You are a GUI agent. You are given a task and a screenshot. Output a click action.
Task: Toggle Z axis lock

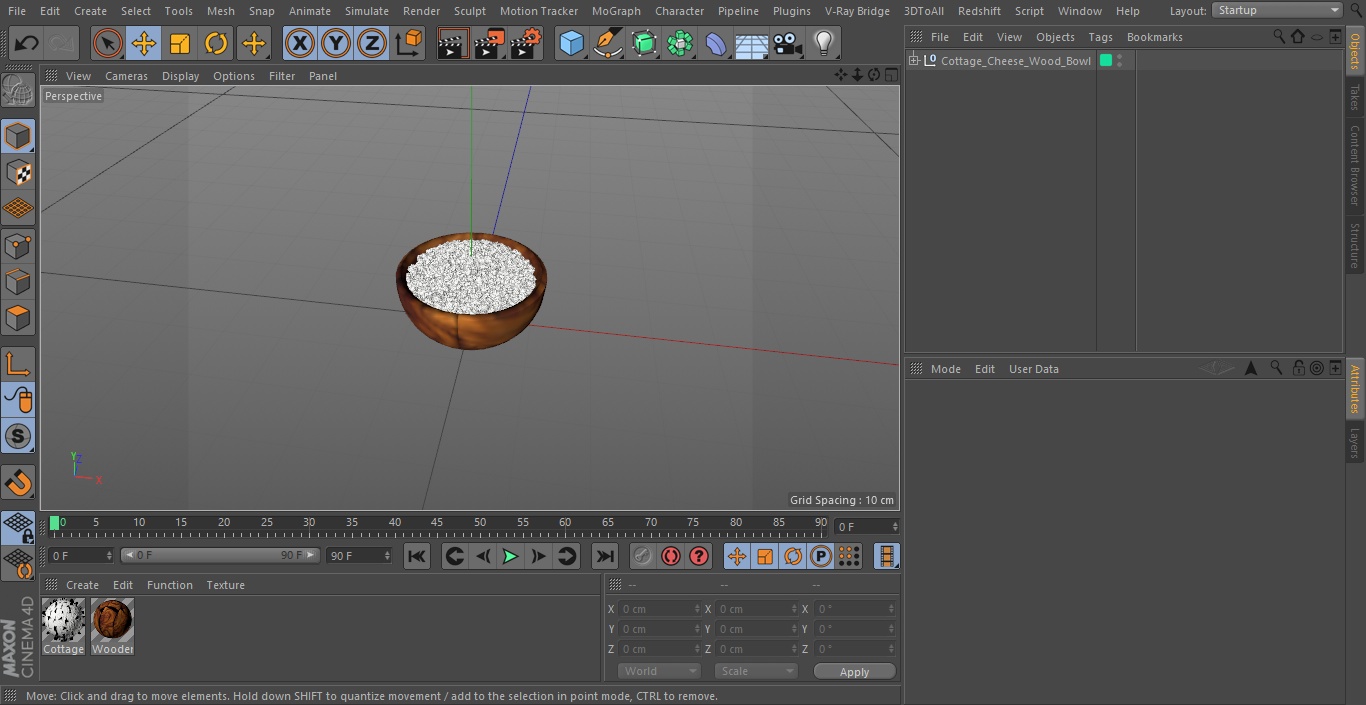[x=372, y=43]
